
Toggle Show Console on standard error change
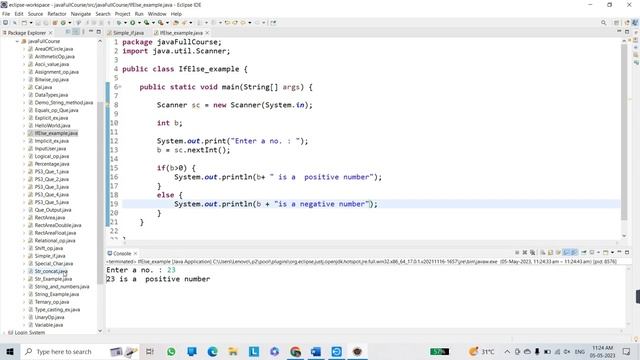click(x=574, y=253)
